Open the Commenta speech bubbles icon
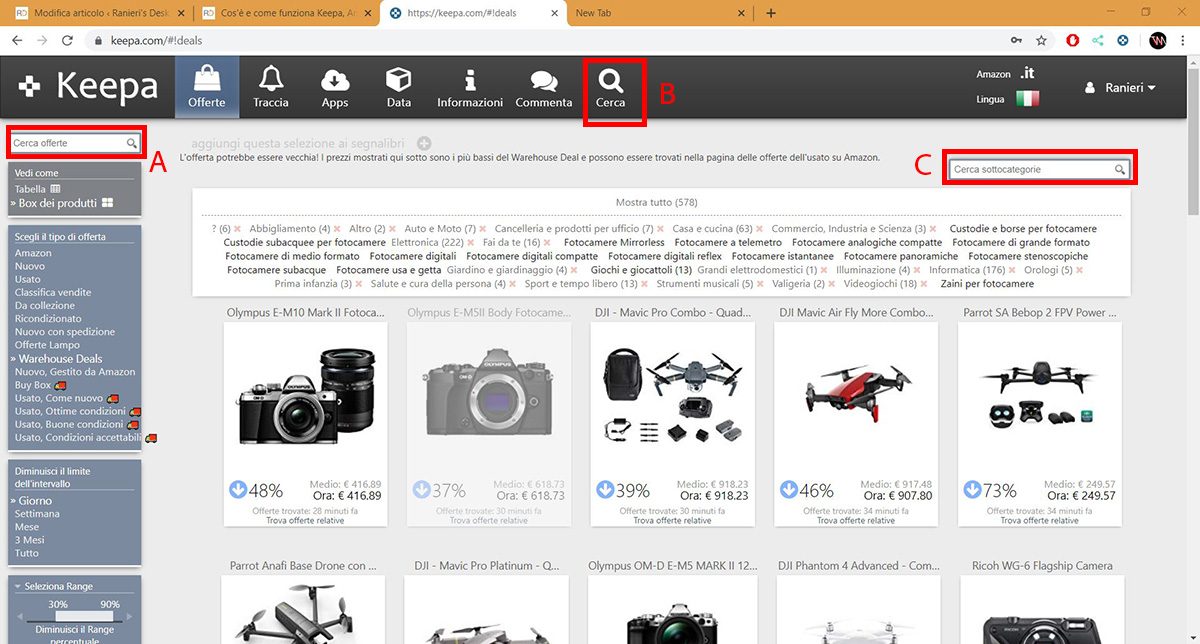The height and width of the screenshot is (644, 1200). coord(544,80)
